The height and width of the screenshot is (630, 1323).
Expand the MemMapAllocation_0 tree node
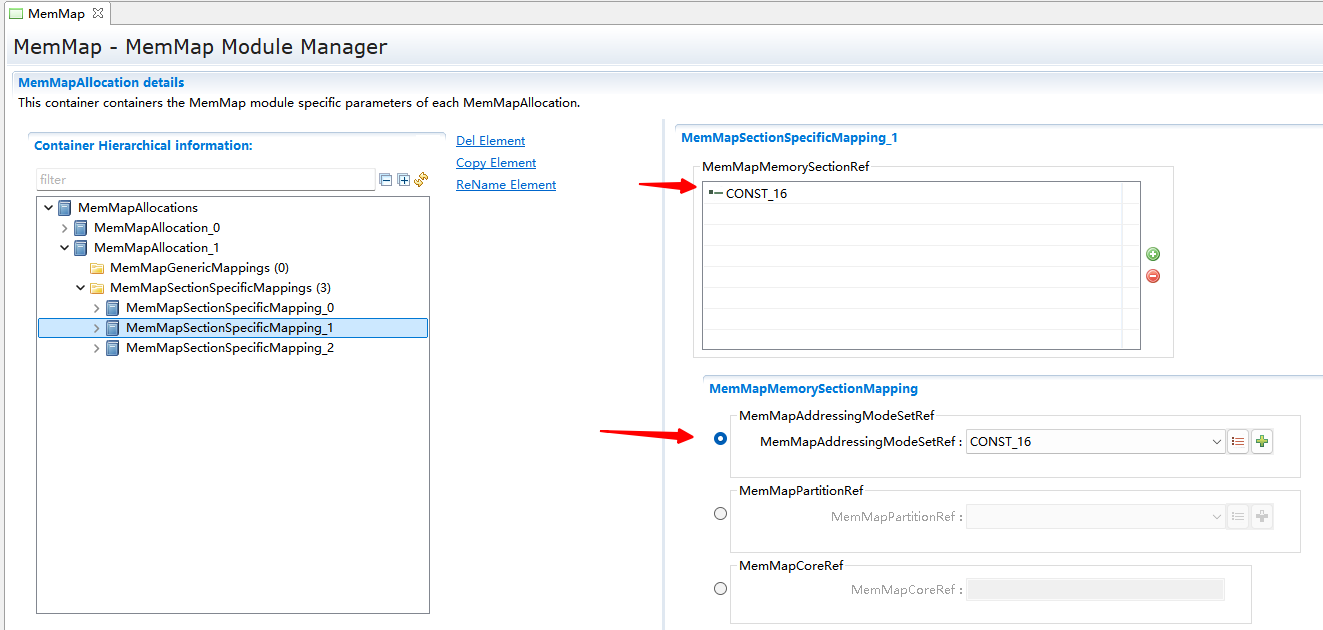point(65,228)
